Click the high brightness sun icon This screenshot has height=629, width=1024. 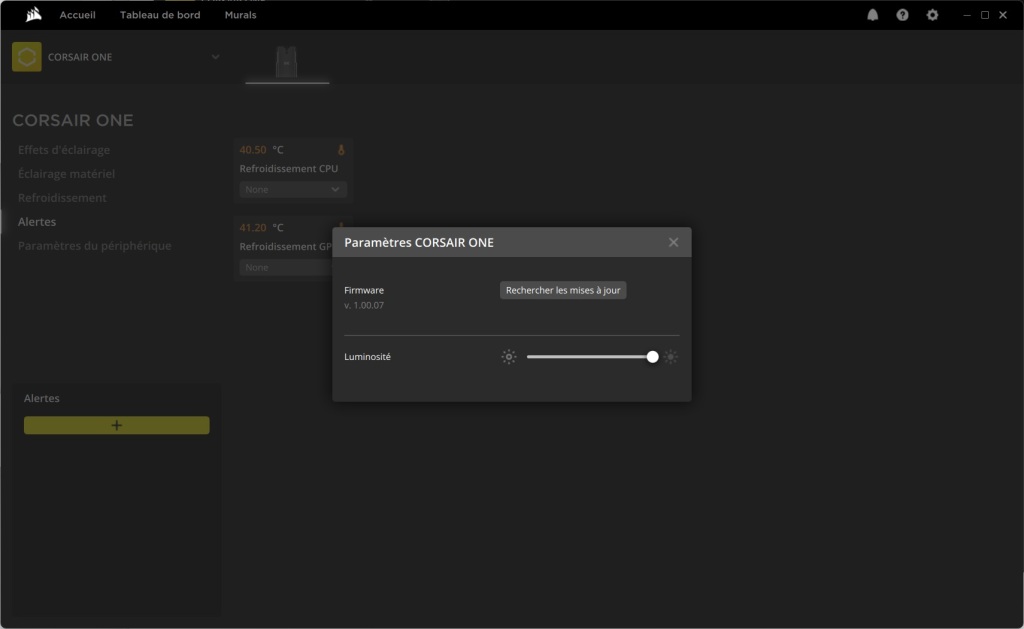(x=671, y=357)
